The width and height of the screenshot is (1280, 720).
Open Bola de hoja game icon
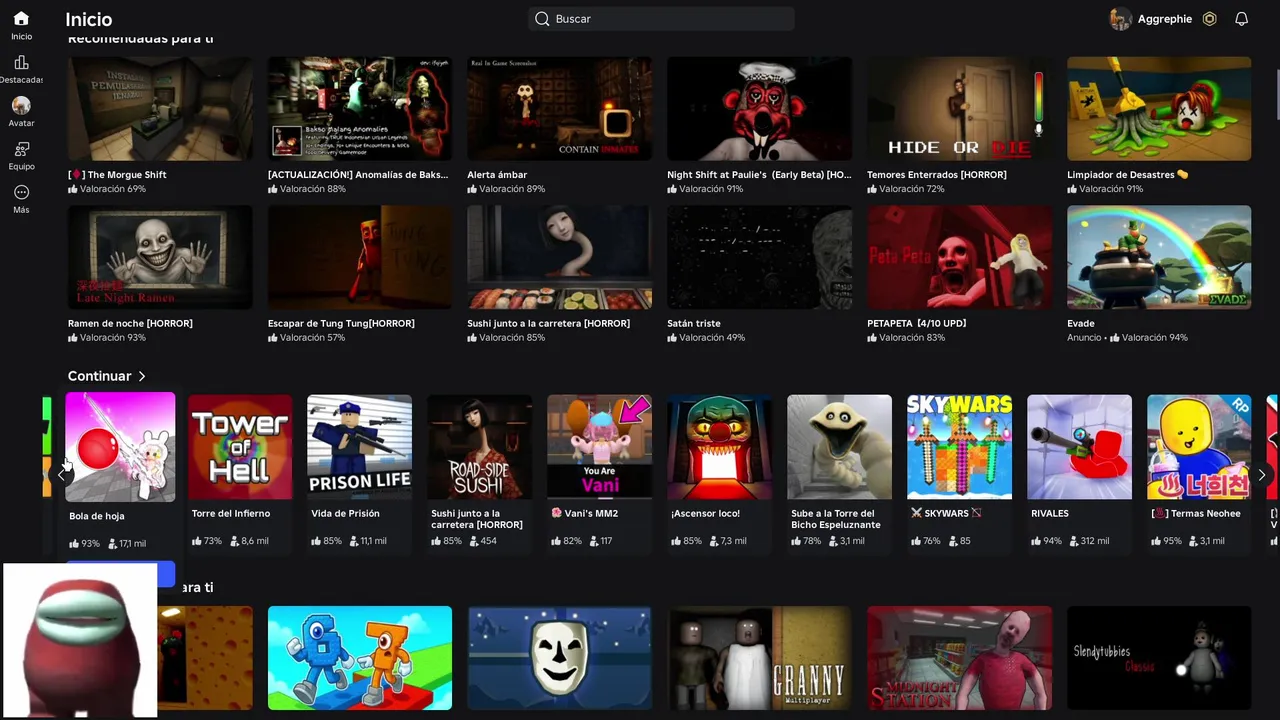[120, 447]
